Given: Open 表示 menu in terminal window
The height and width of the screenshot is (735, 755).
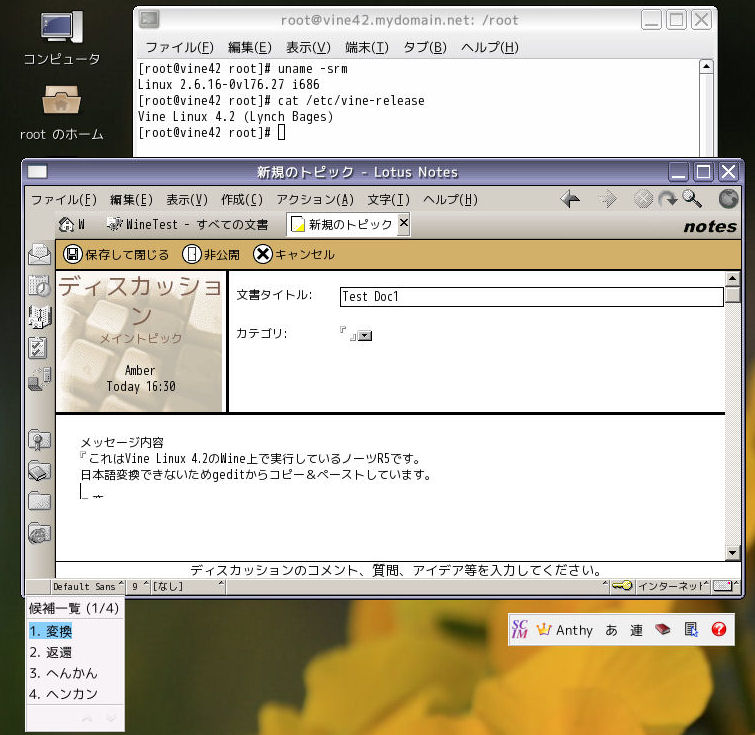Looking at the screenshot, I should (x=308, y=47).
